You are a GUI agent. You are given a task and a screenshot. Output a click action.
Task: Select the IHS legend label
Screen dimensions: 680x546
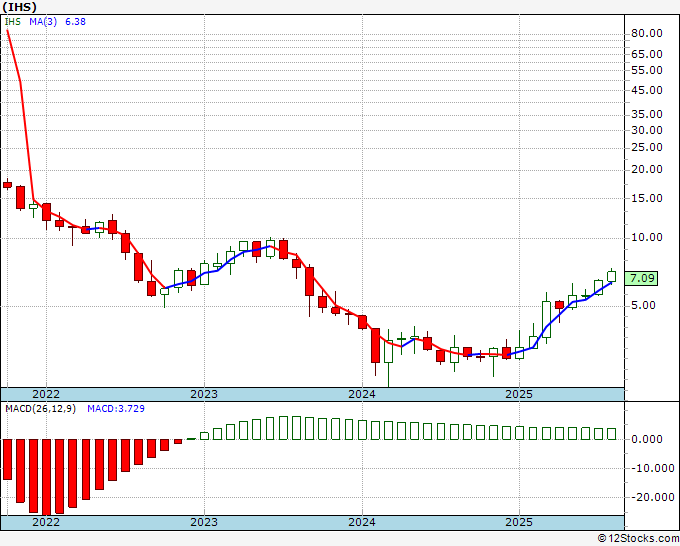(x=13, y=22)
